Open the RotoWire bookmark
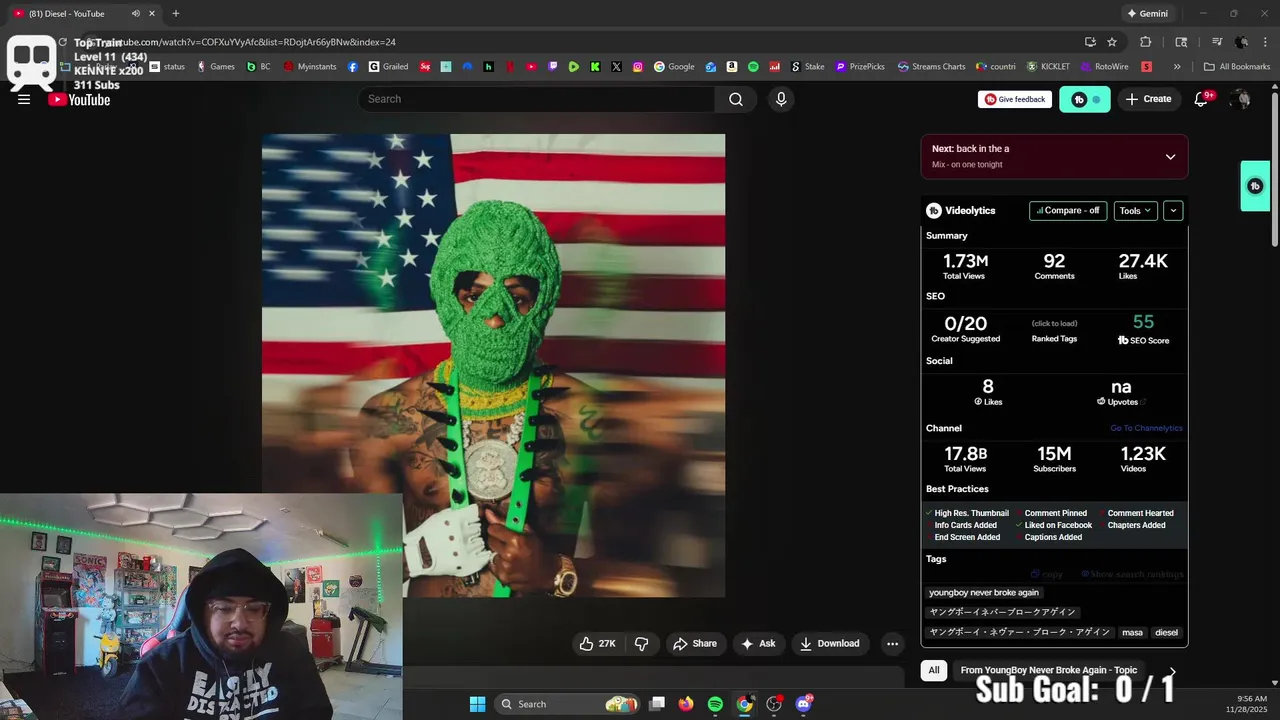This screenshot has width=1280, height=720. 1104,67
